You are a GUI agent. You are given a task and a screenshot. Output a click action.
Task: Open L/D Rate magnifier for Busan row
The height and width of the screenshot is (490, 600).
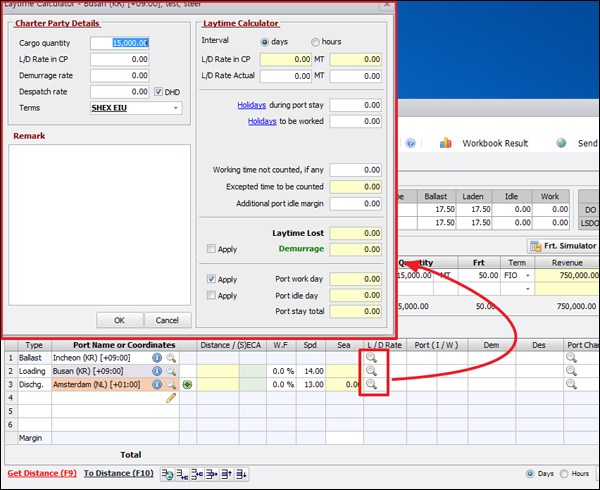pos(371,371)
